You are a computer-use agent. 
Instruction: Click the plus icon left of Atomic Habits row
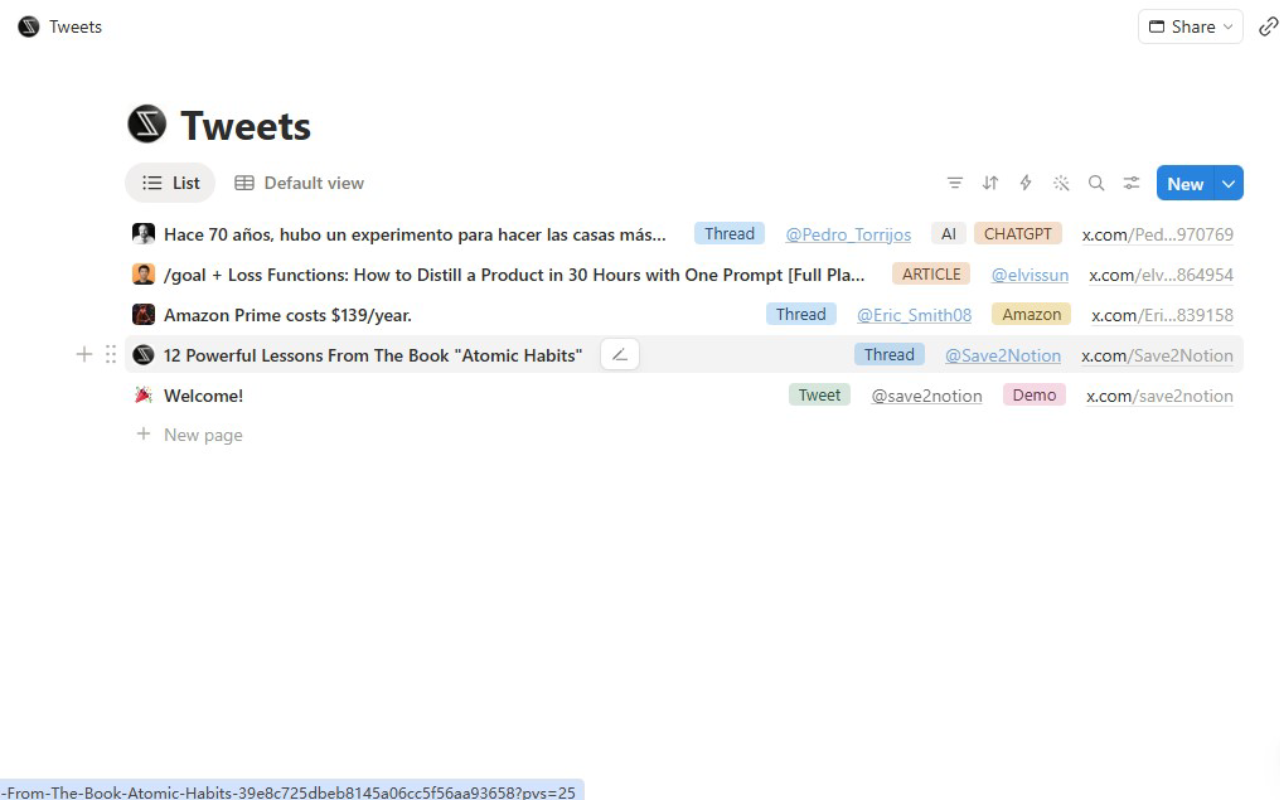coord(84,354)
